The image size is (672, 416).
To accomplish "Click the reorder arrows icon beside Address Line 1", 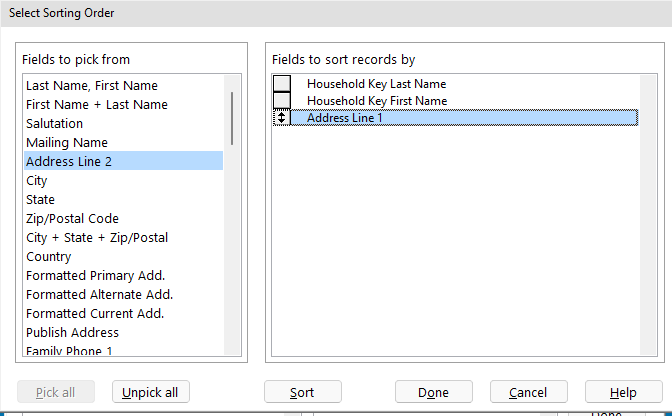I will tap(282, 118).
